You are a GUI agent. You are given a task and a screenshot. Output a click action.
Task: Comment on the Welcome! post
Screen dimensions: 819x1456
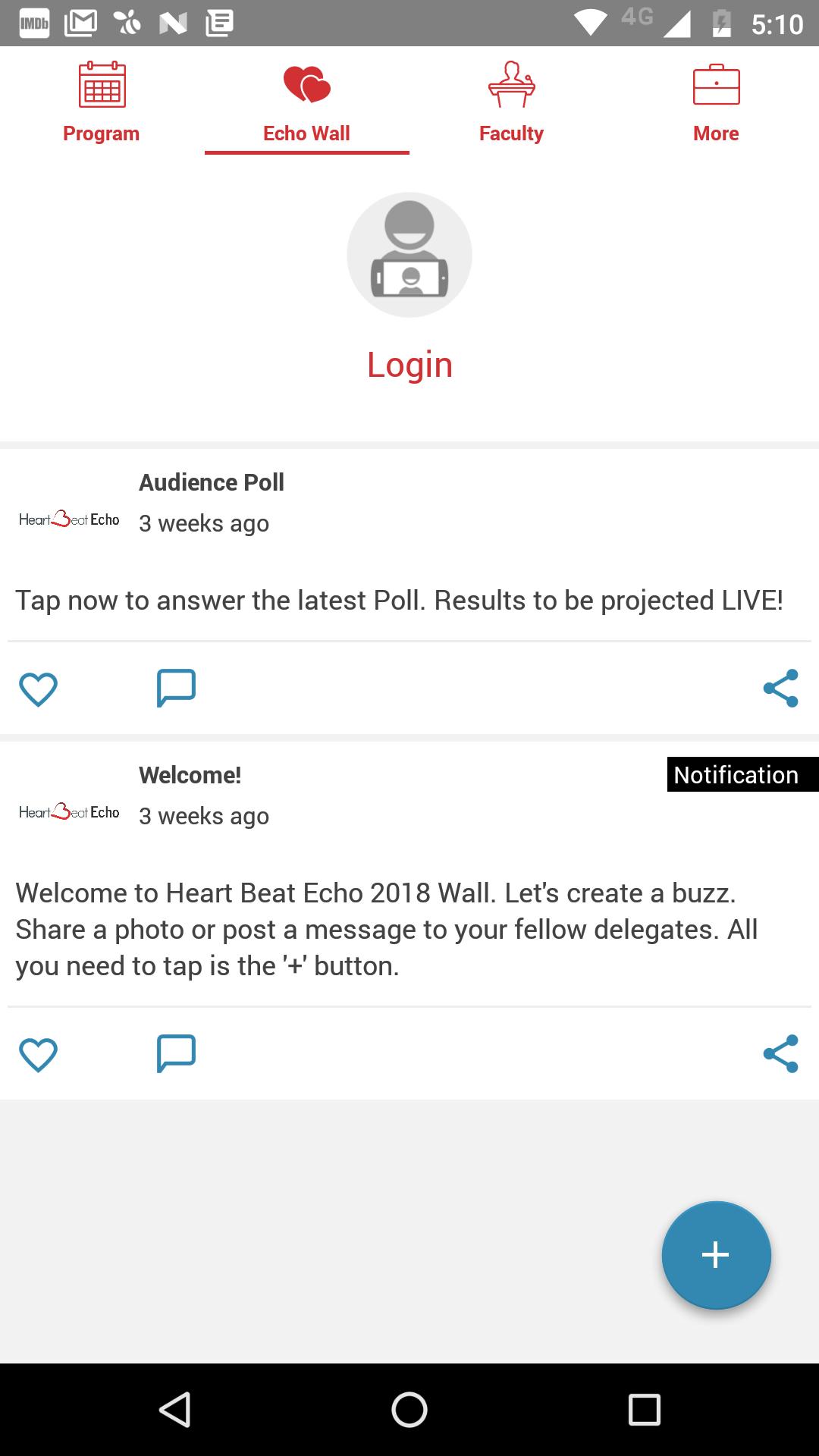coord(176,1053)
